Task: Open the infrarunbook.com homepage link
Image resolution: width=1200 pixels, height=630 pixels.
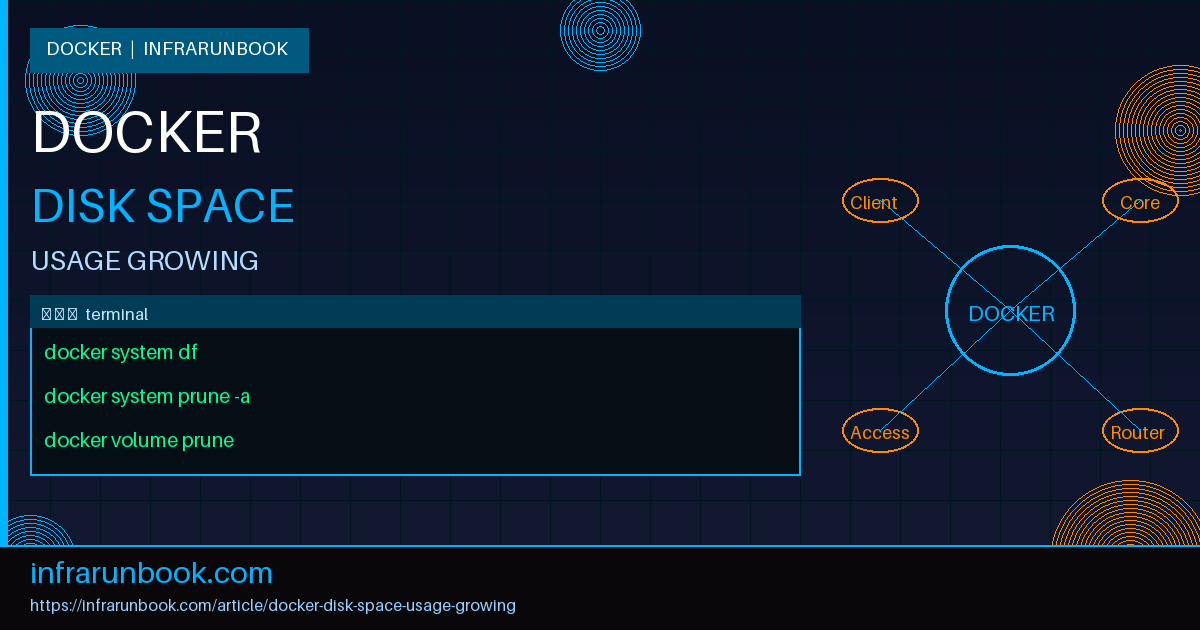Action: 152,573
